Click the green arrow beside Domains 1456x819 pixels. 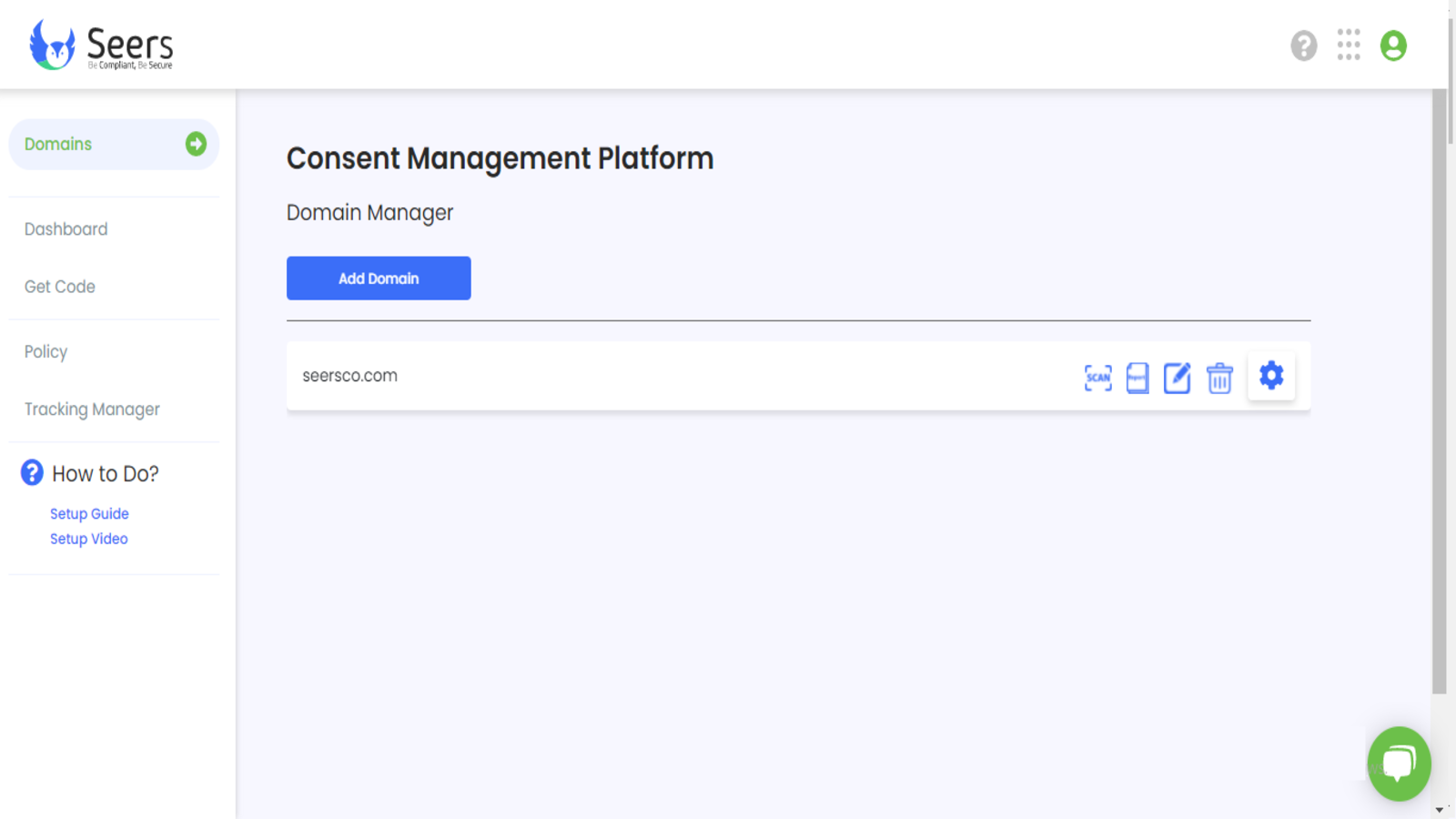pos(195,144)
